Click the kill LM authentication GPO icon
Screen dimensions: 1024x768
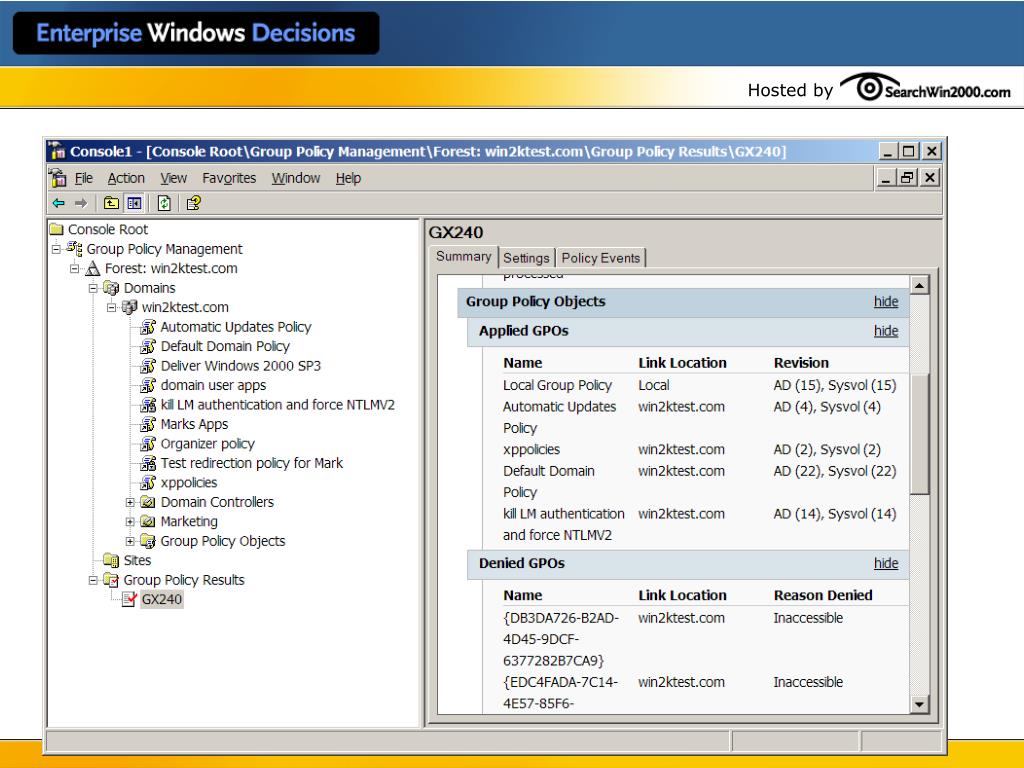(148, 405)
